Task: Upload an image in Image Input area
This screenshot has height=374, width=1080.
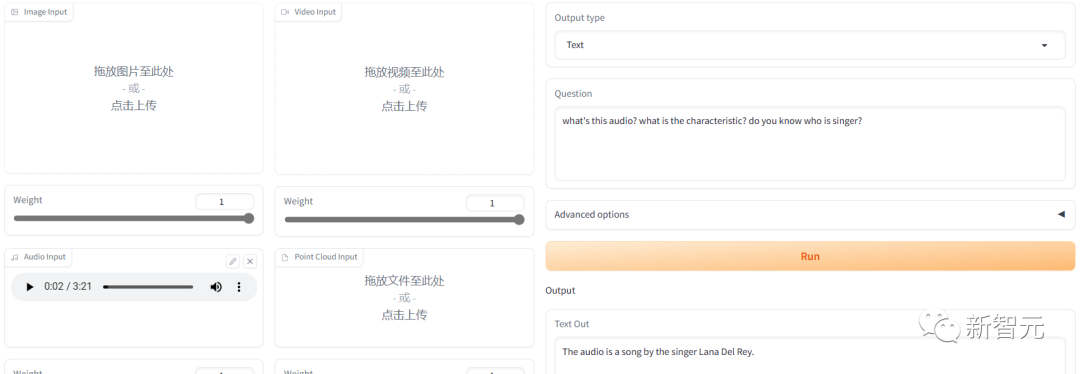Action: pyautogui.click(x=134, y=88)
